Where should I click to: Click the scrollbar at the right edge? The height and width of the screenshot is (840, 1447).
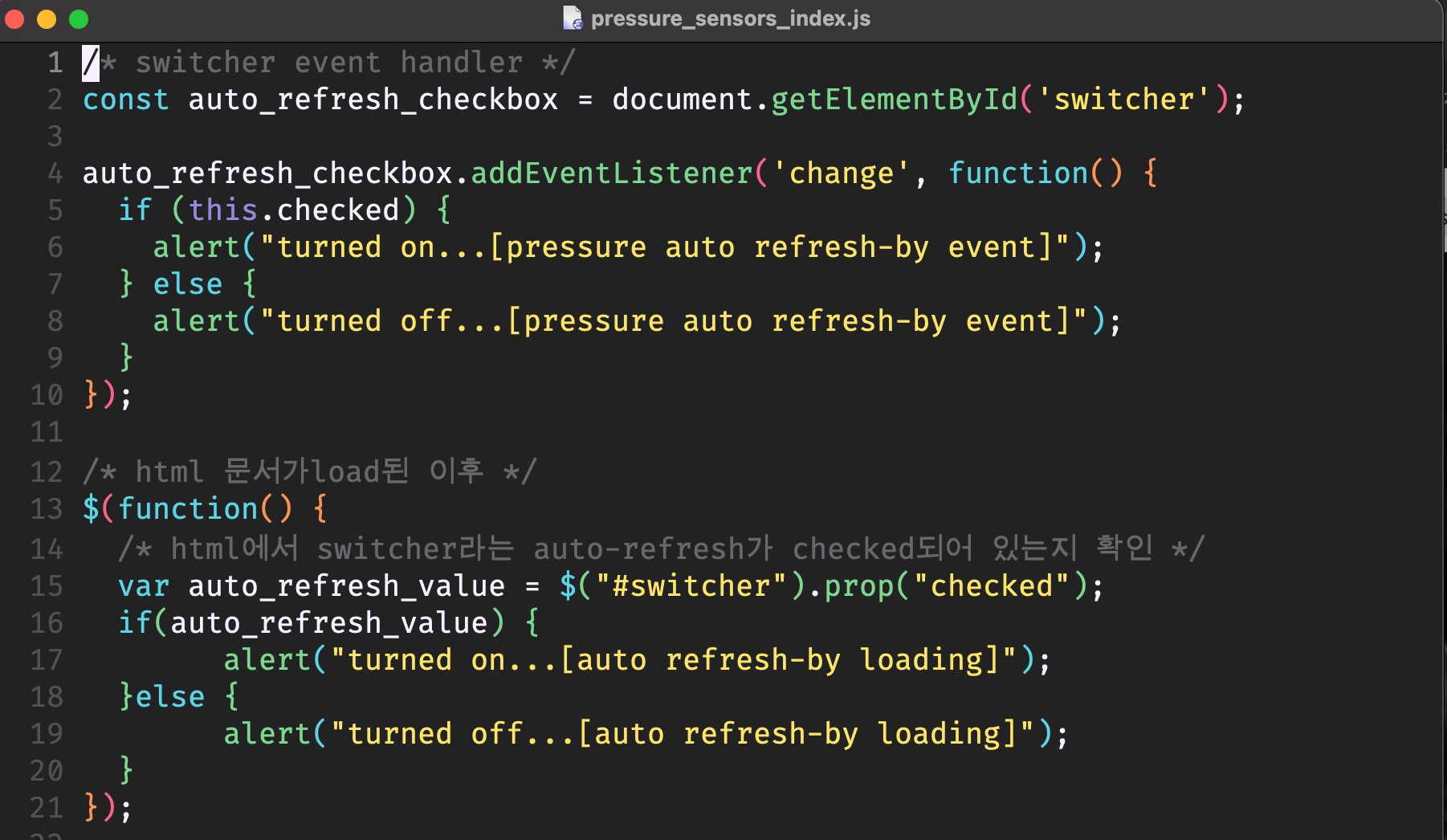point(1444,210)
